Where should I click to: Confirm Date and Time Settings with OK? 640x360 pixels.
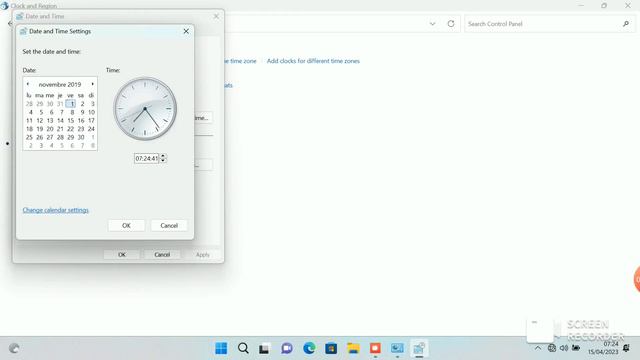tap(126, 225)
